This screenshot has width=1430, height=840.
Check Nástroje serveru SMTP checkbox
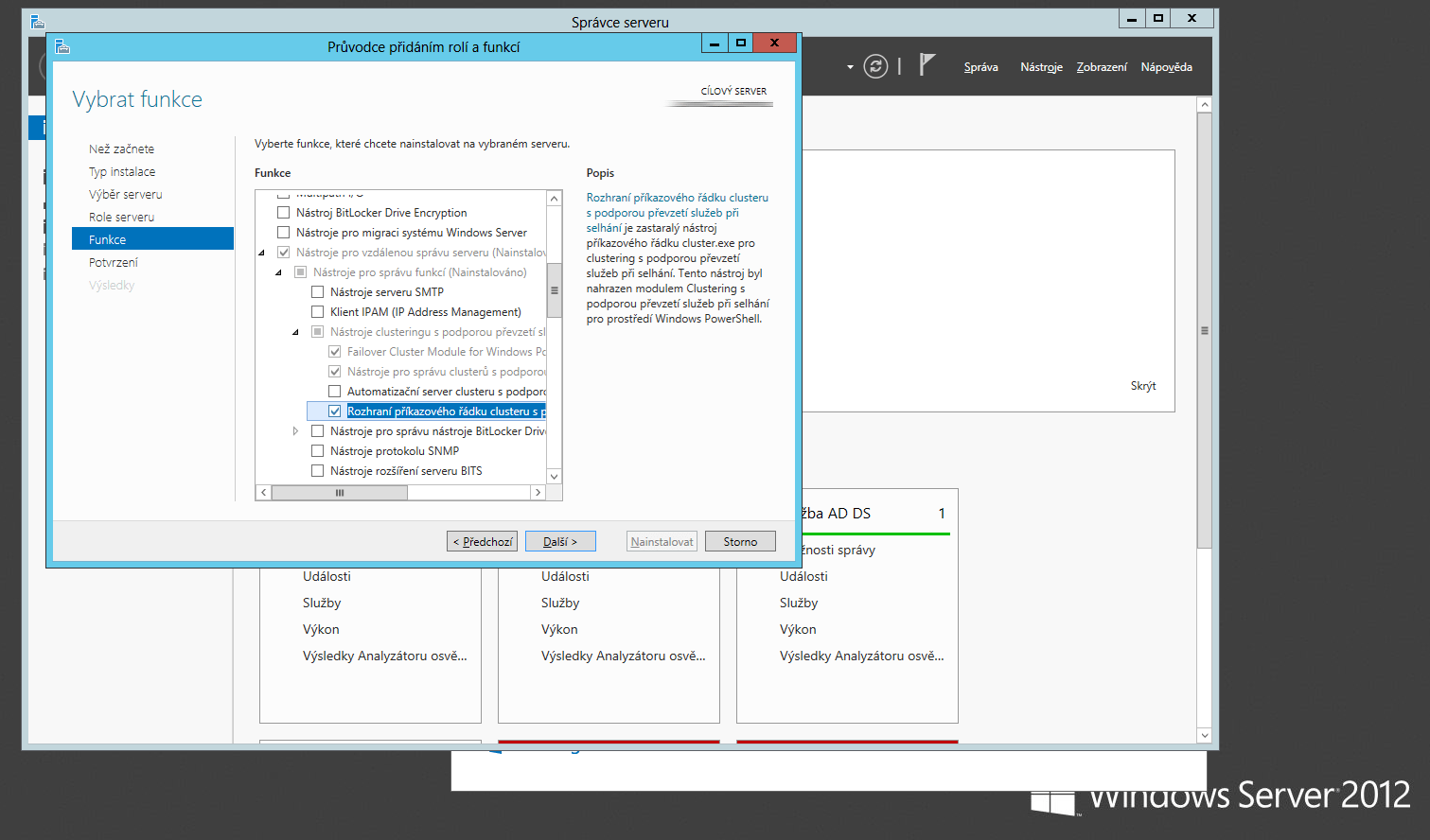click(x=317, y=292)
